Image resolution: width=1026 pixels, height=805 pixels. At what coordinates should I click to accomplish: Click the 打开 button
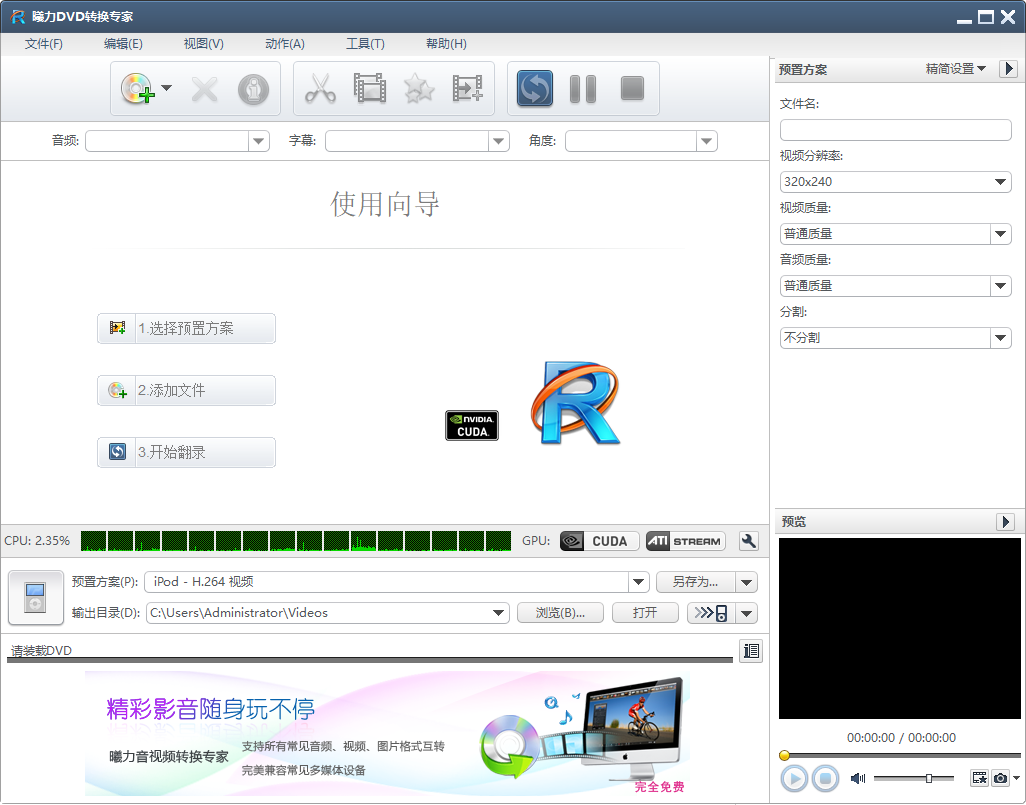coord(645,613)
